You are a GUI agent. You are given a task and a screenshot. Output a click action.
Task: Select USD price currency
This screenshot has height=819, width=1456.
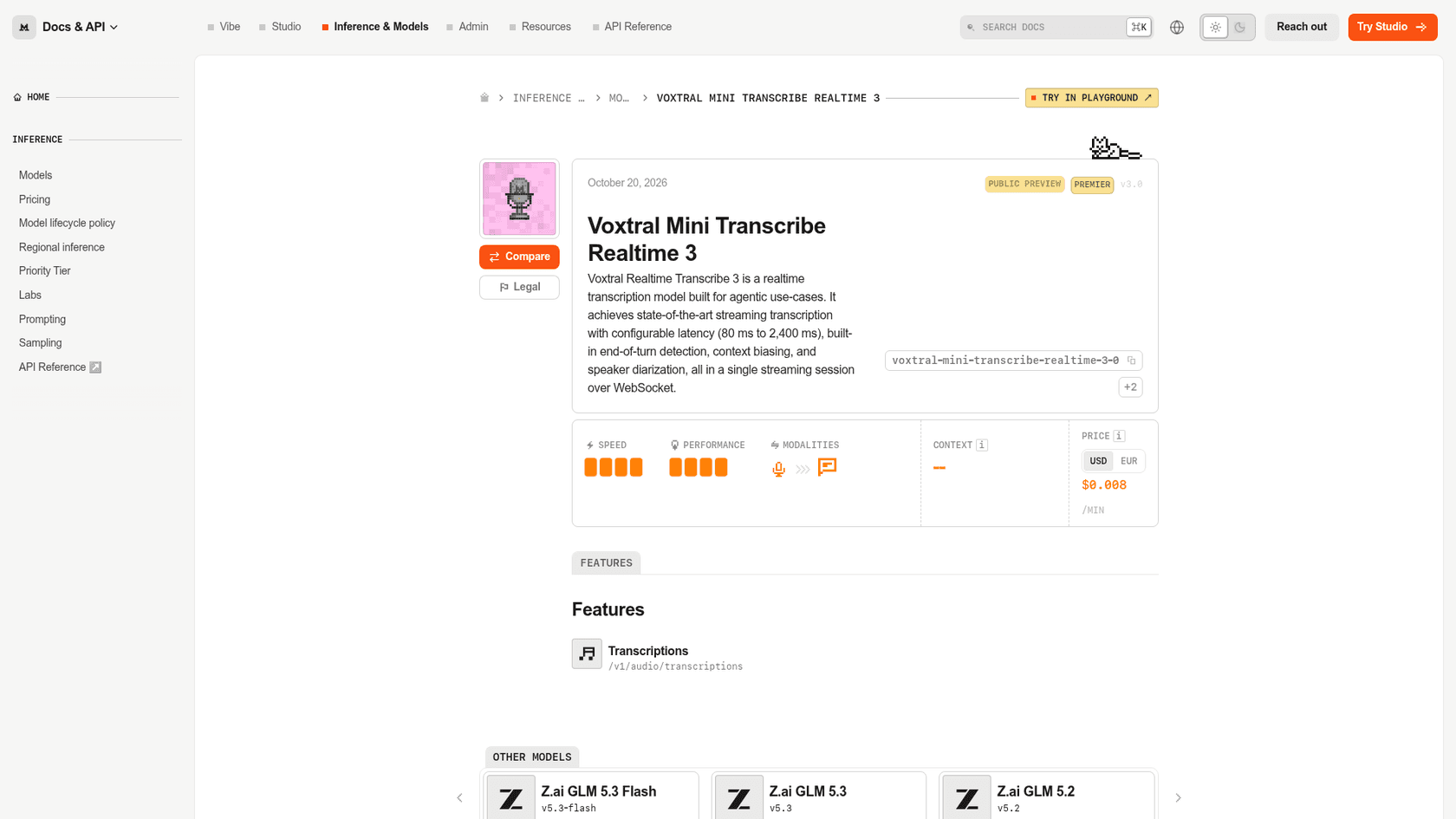[1098, 461]
